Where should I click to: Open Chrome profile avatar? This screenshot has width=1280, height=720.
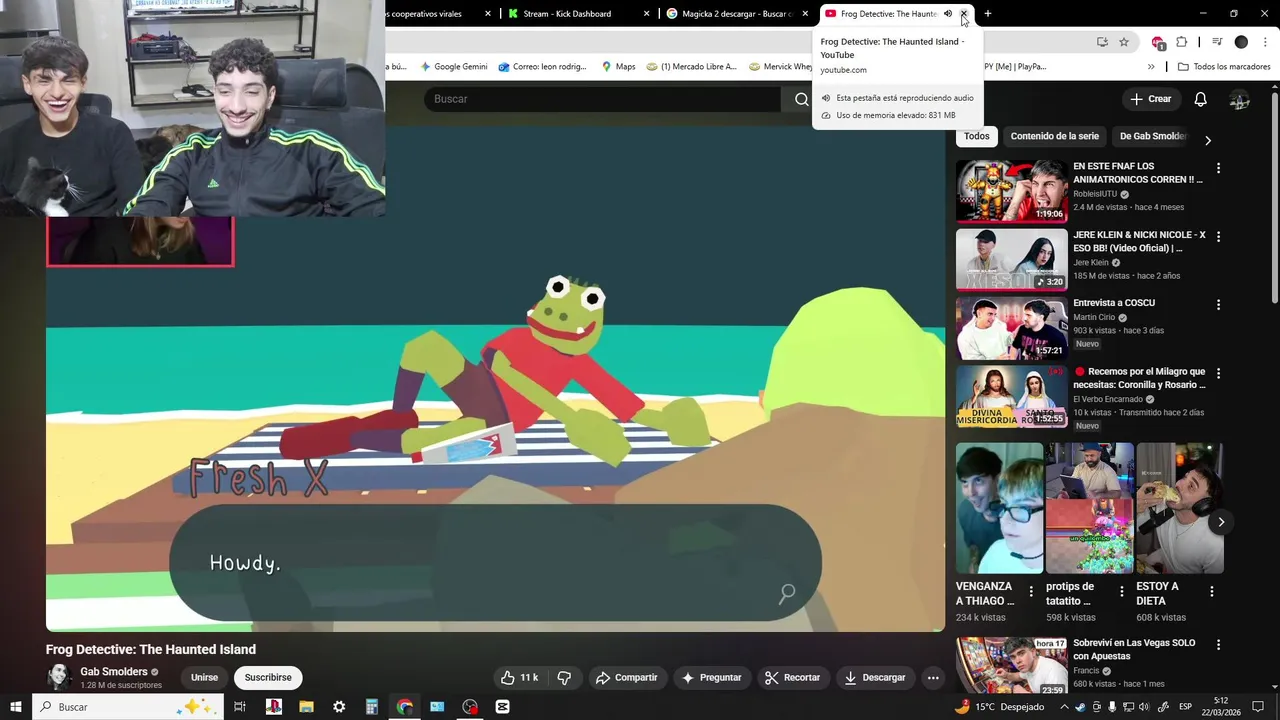pos(1241,42)
